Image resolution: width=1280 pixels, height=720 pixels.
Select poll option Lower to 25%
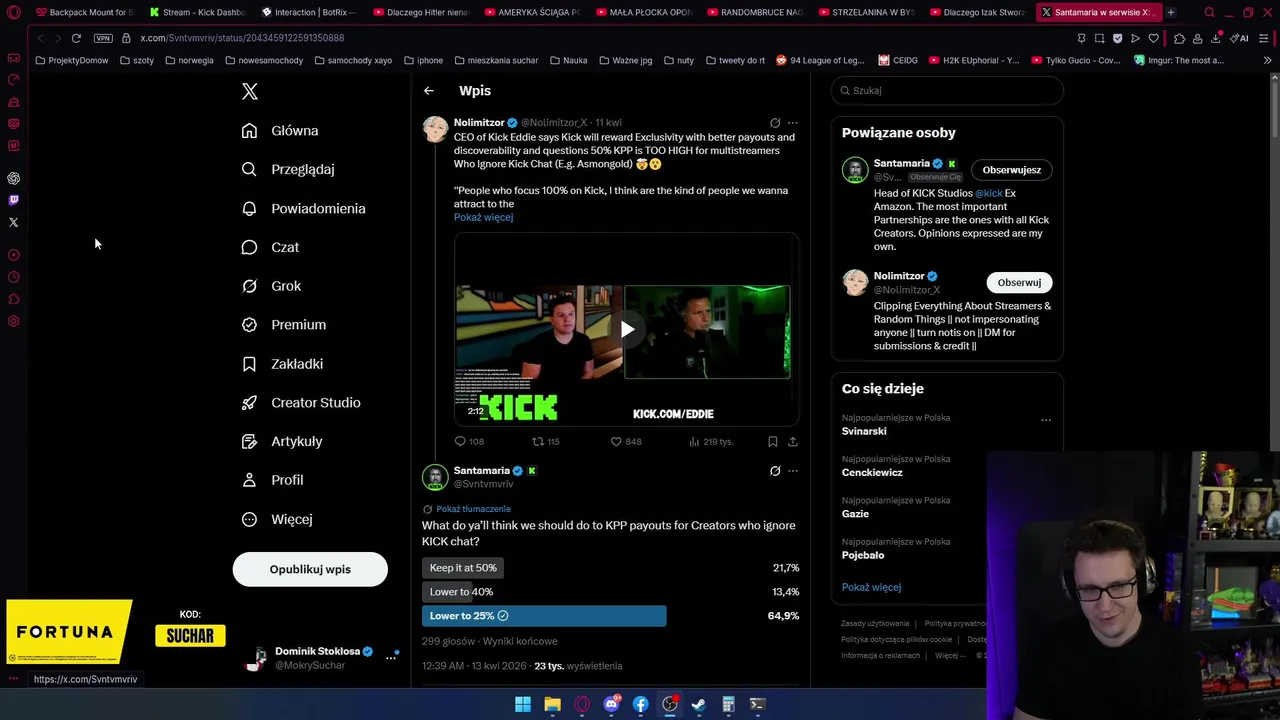coord(544,616)
